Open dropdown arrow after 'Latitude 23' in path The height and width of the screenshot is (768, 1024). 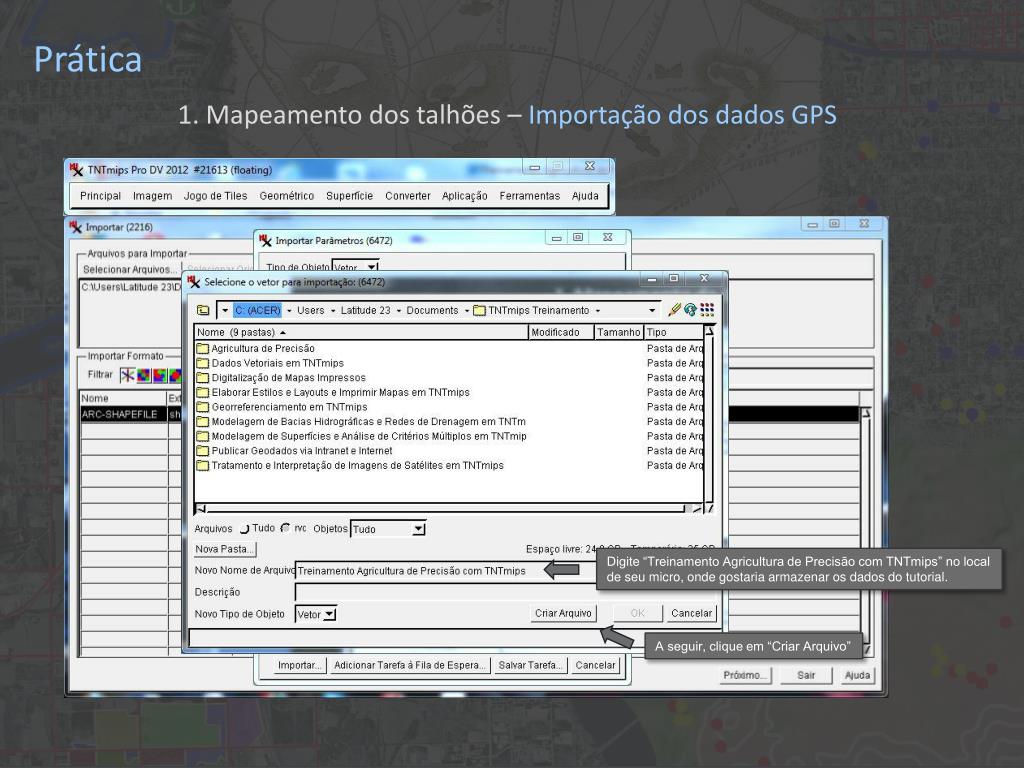[398, 311]
